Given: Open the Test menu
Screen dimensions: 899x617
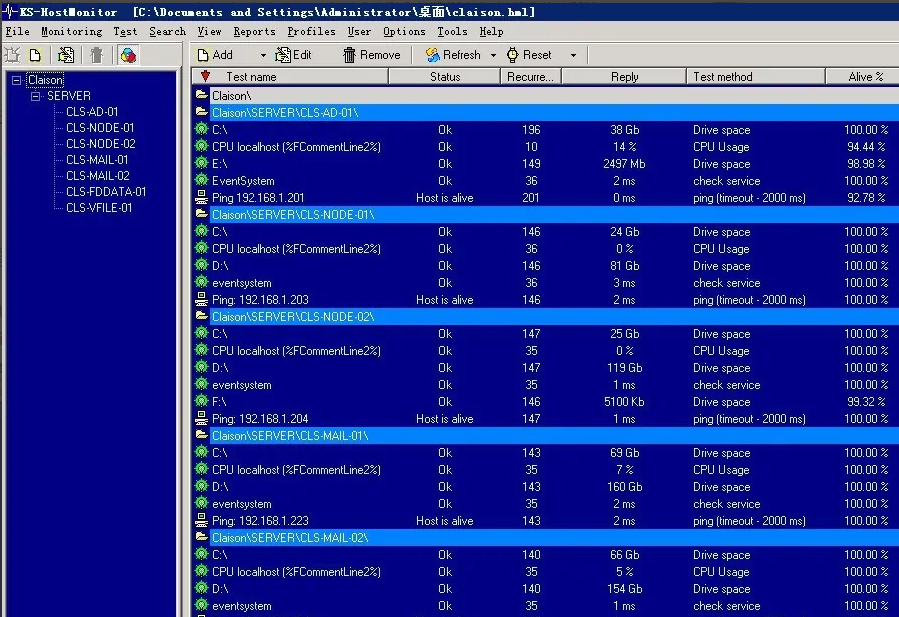Looking at the screenshot, I should (x=125, y=32).
